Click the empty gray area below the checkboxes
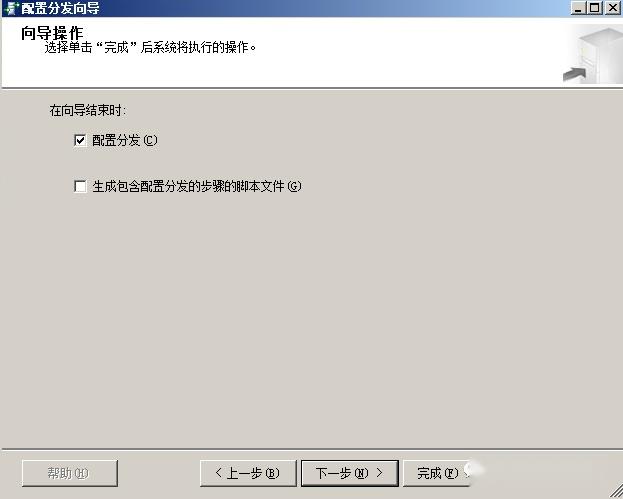Viewport: 623px width, 499px height. [x=312, y=318]
